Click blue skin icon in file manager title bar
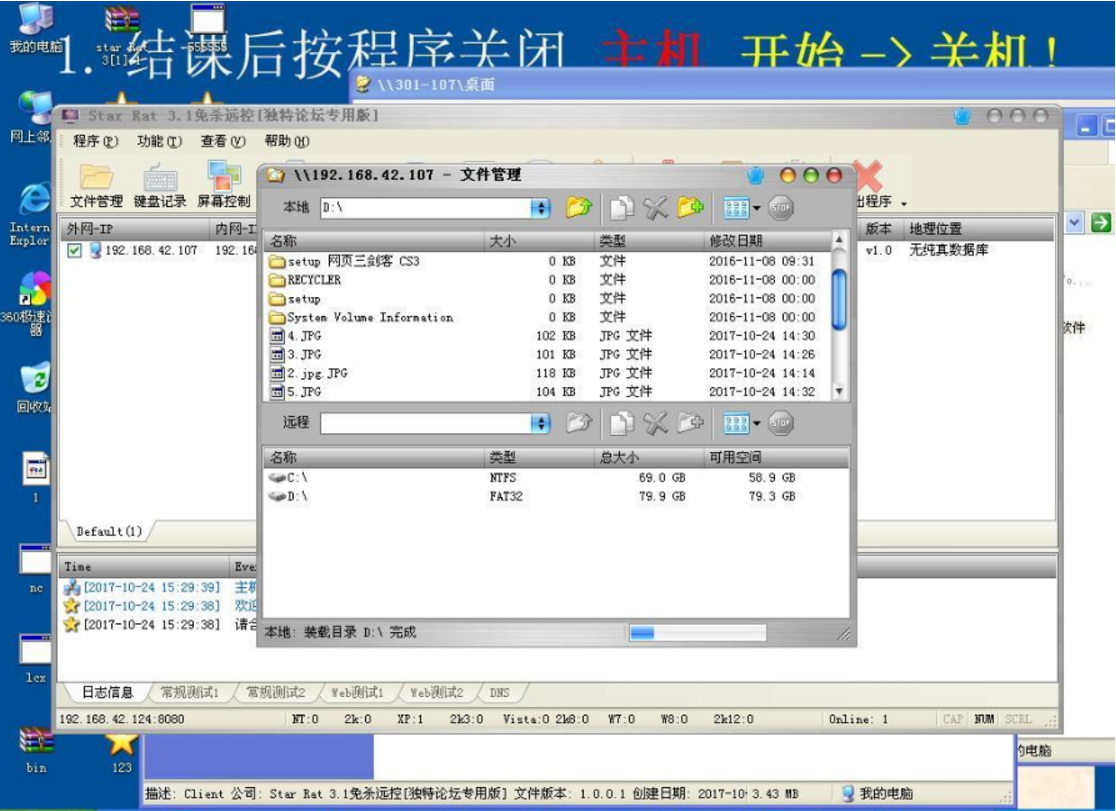 [x=755, y=175]
